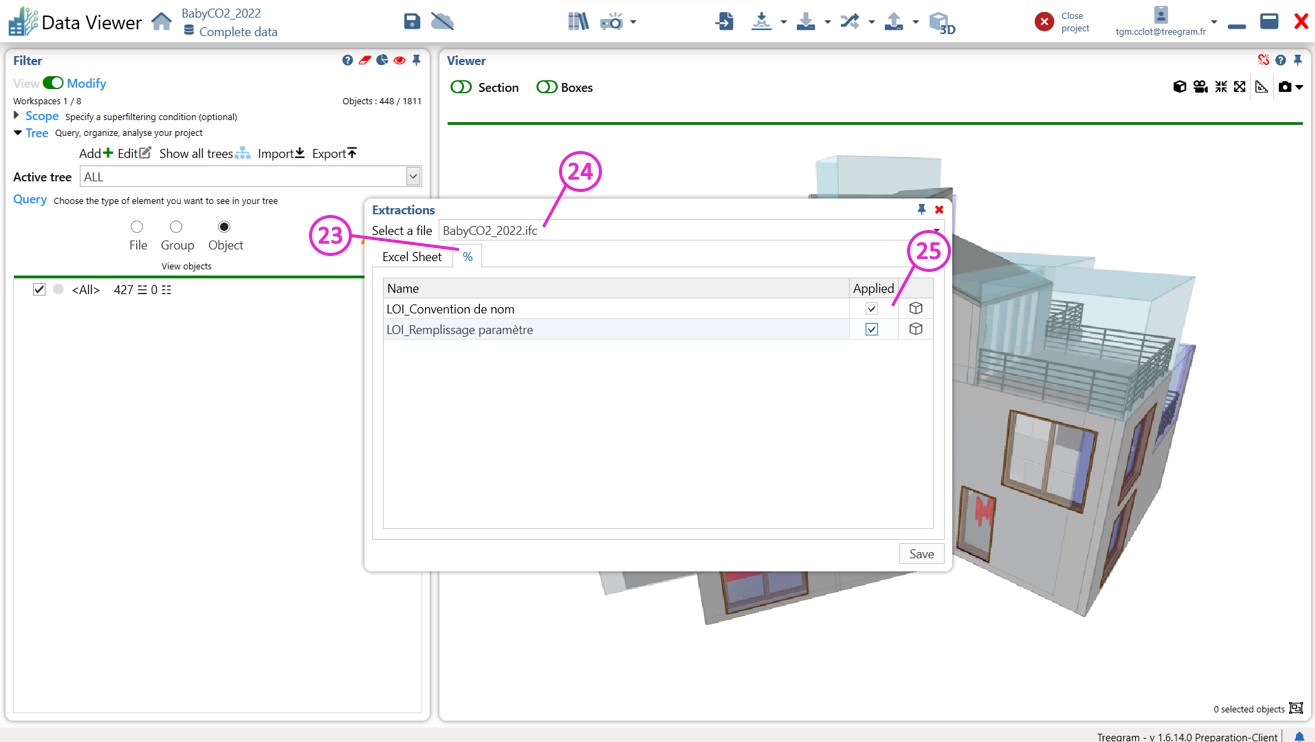Click the camera screenshot icon in Viewer
Viewport: 1315px width, 742px height.
tap(1285, 88)
